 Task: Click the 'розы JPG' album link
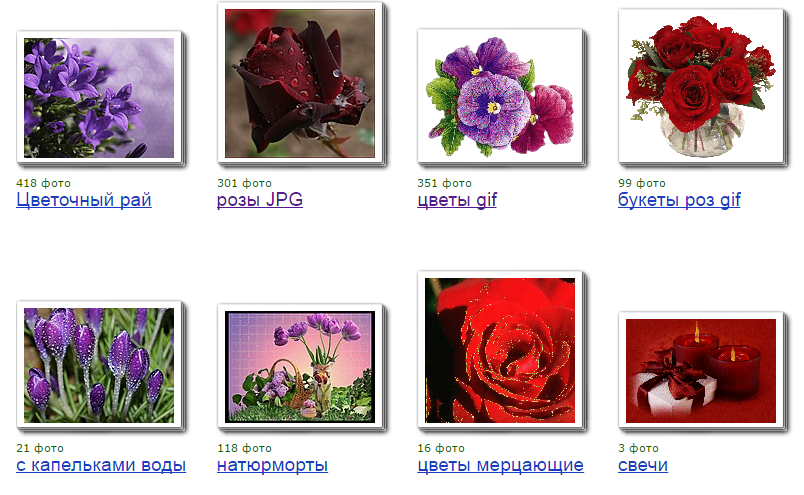(x=259, y=200)
